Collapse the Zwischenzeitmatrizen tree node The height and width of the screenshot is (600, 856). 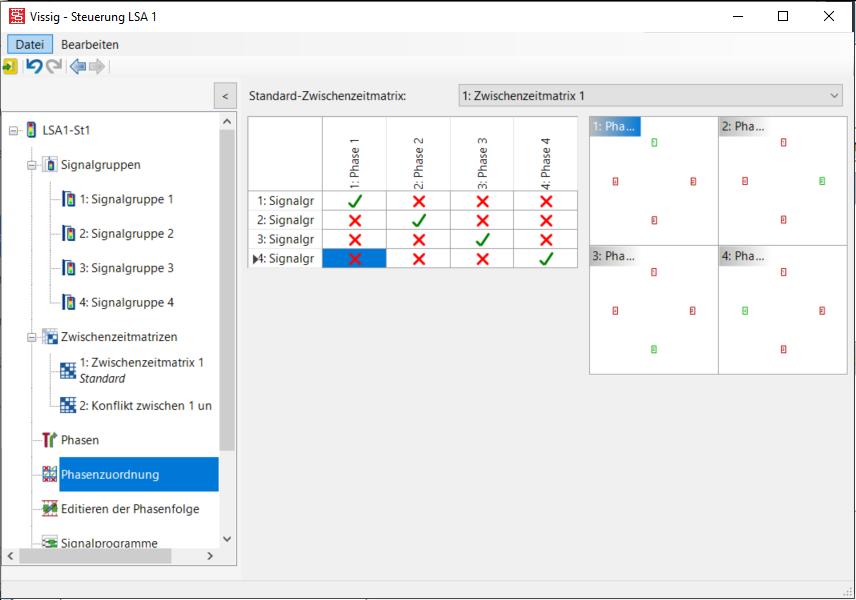click(x=32, y=337)
